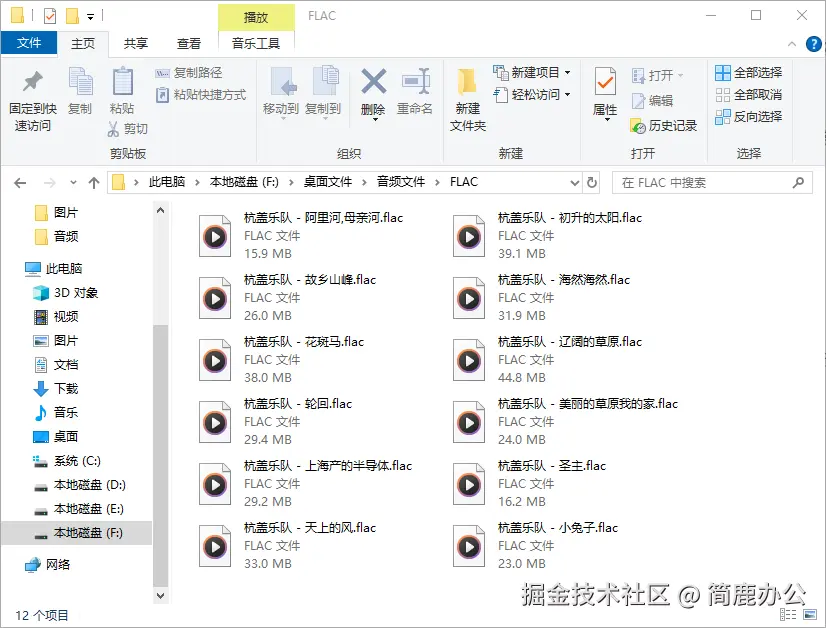Click the Edit (编辑) ribbon button

[652, 101]
